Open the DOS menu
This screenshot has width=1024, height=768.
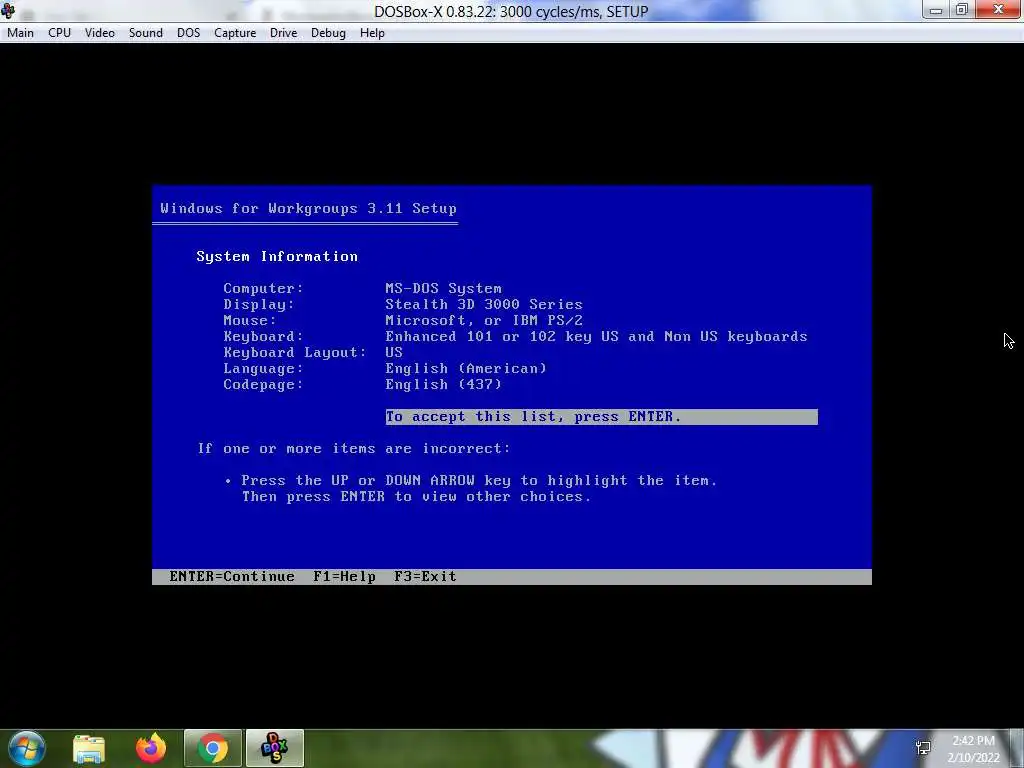tap(188, 33)
